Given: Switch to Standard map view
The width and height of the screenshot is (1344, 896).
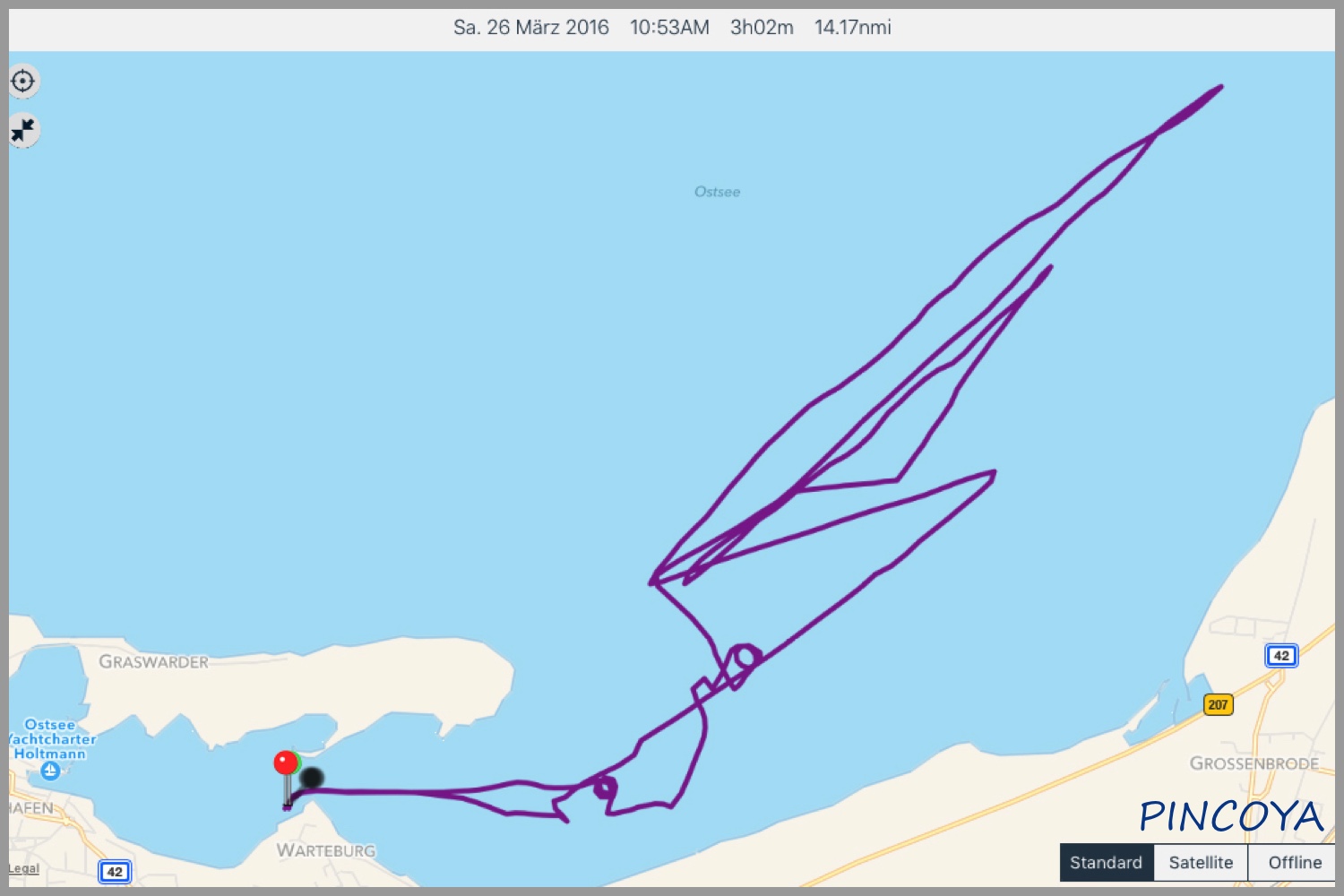Looking at the screenshot, I should tap(1107, 863).
